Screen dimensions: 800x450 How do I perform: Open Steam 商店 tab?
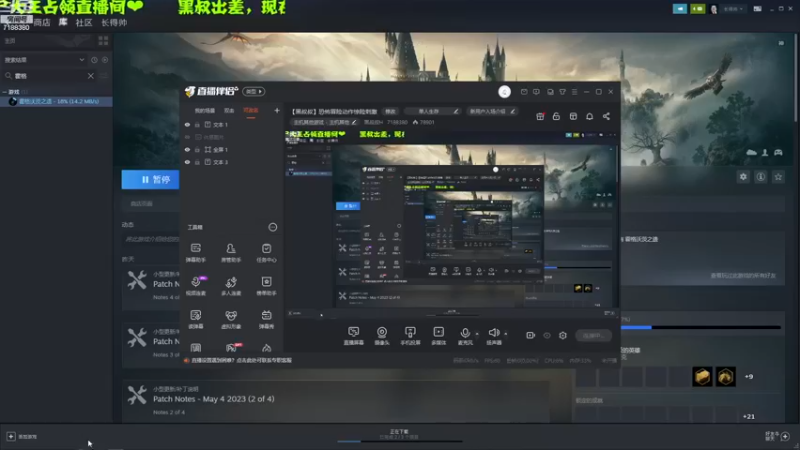click(x=42, y=22)
